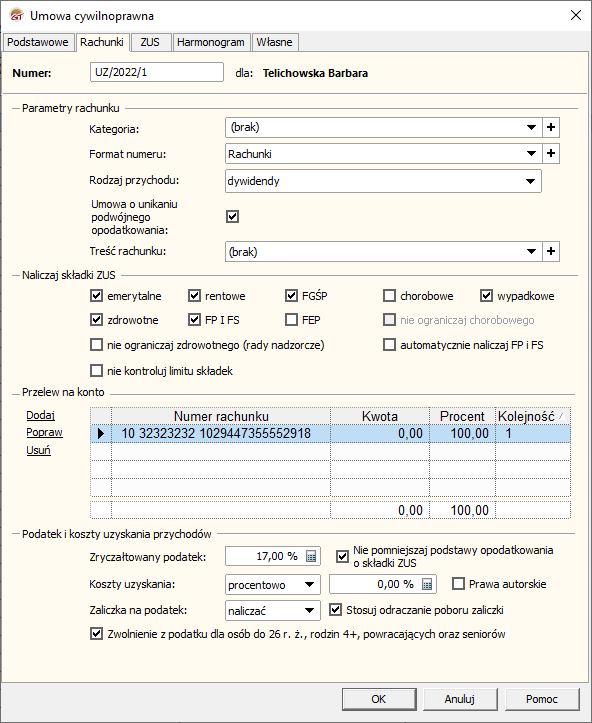Screen dimensions: 592x723
Task: Expand the Format numeru dropdown
Action: (531, 153)
